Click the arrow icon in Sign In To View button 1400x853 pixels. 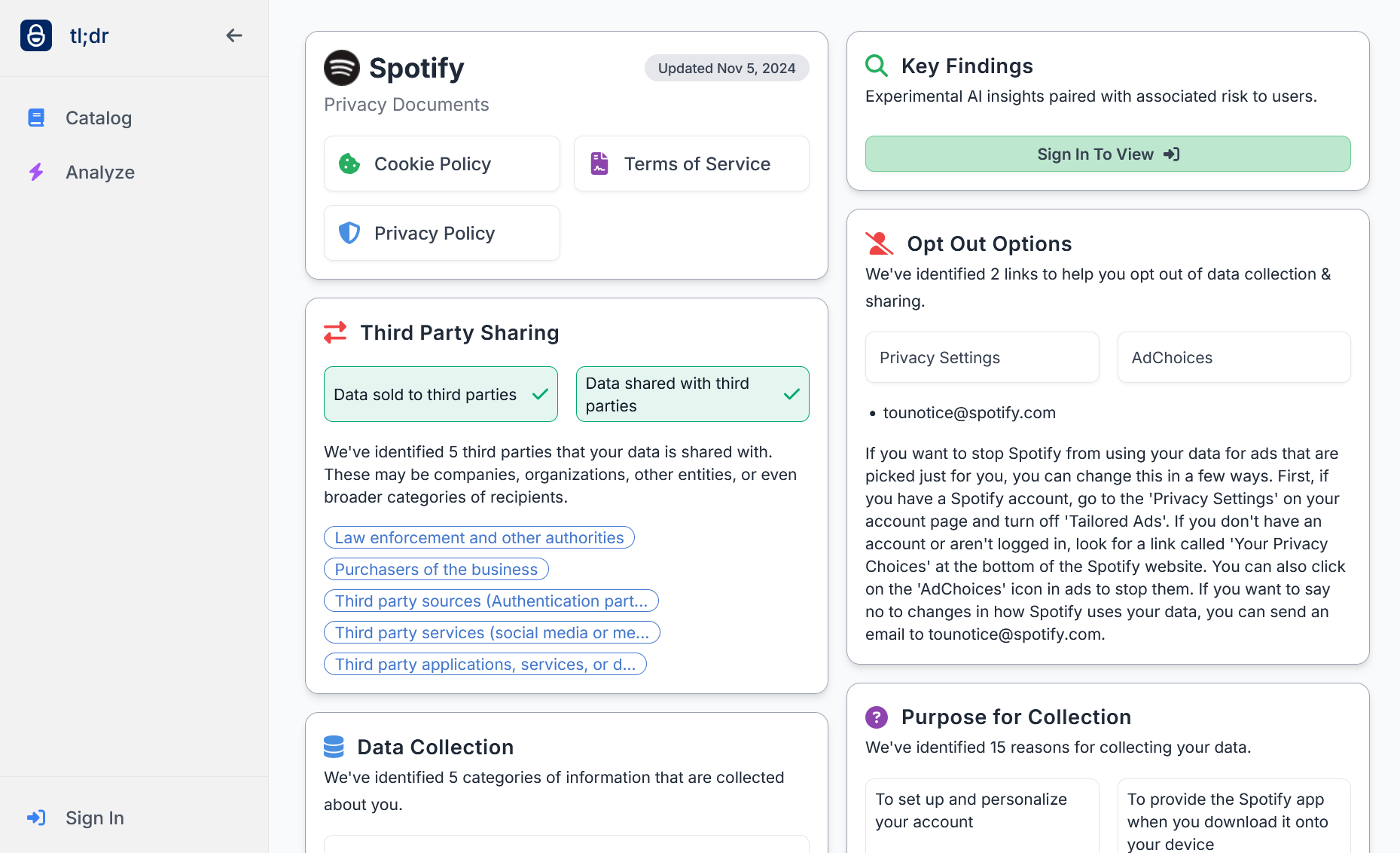1171,154
